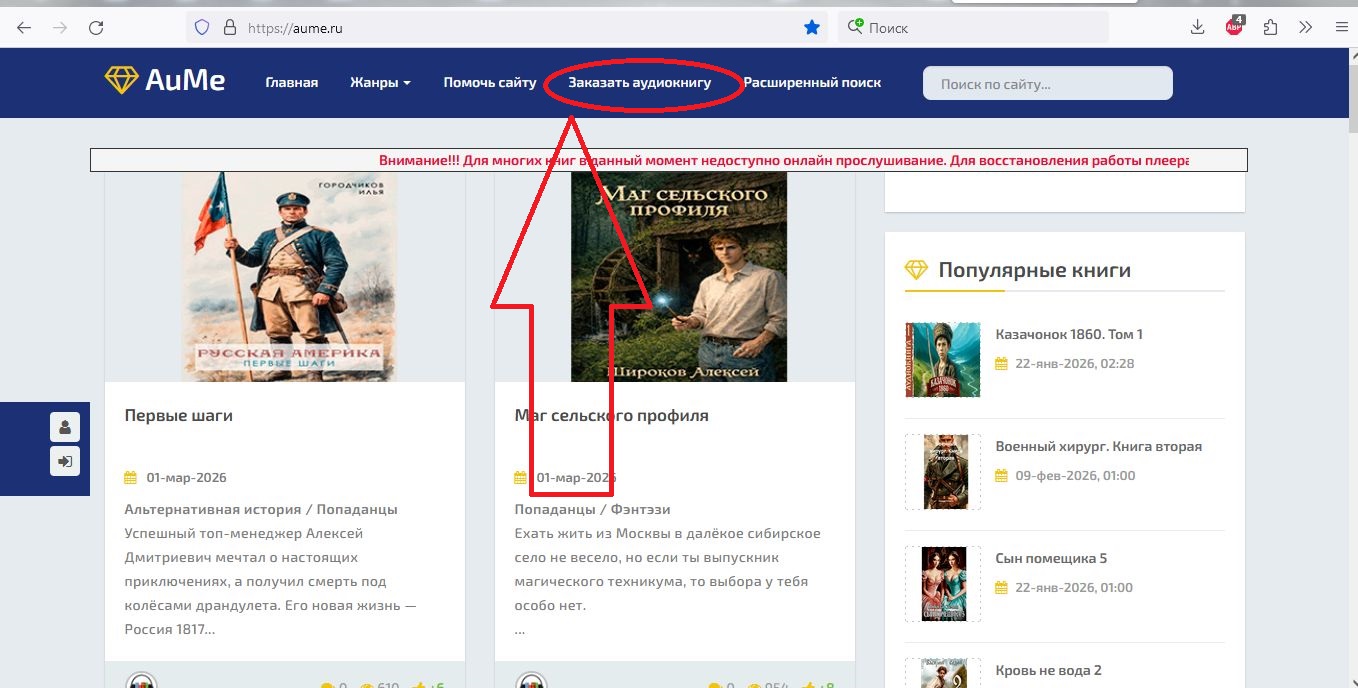Click the 01-мар-2026 date under Первые шаги

(186, 477)
